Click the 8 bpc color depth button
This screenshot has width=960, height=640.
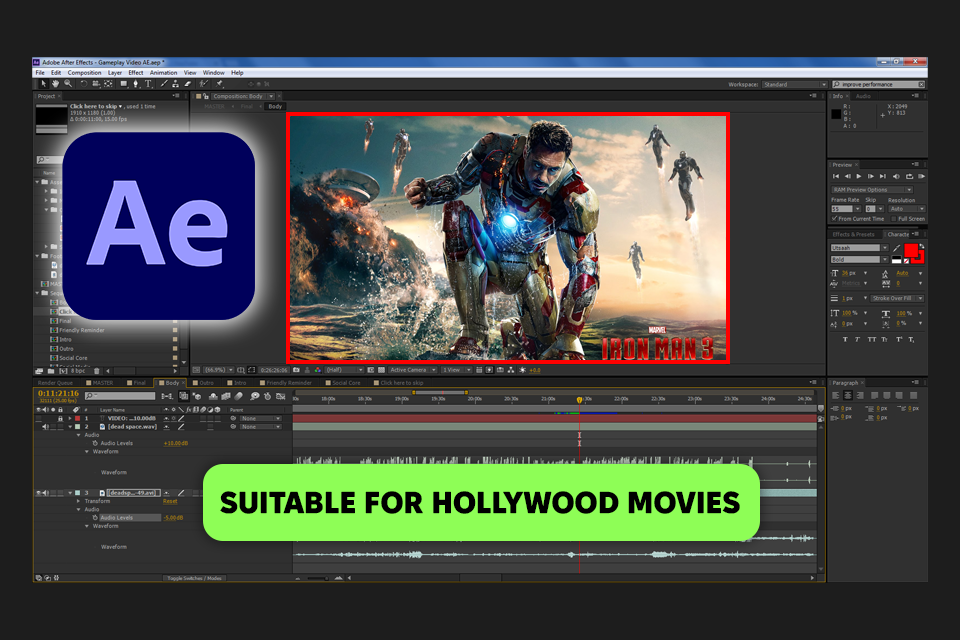78,371
